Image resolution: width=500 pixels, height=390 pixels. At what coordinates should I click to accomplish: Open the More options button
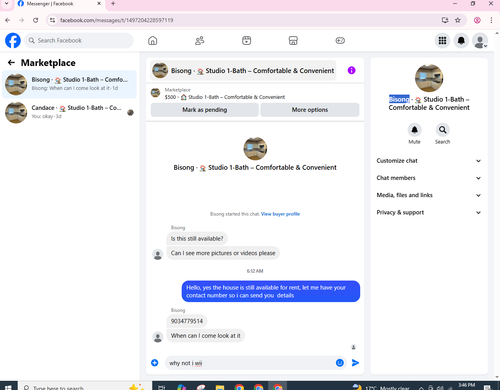(x=310, y=110)
